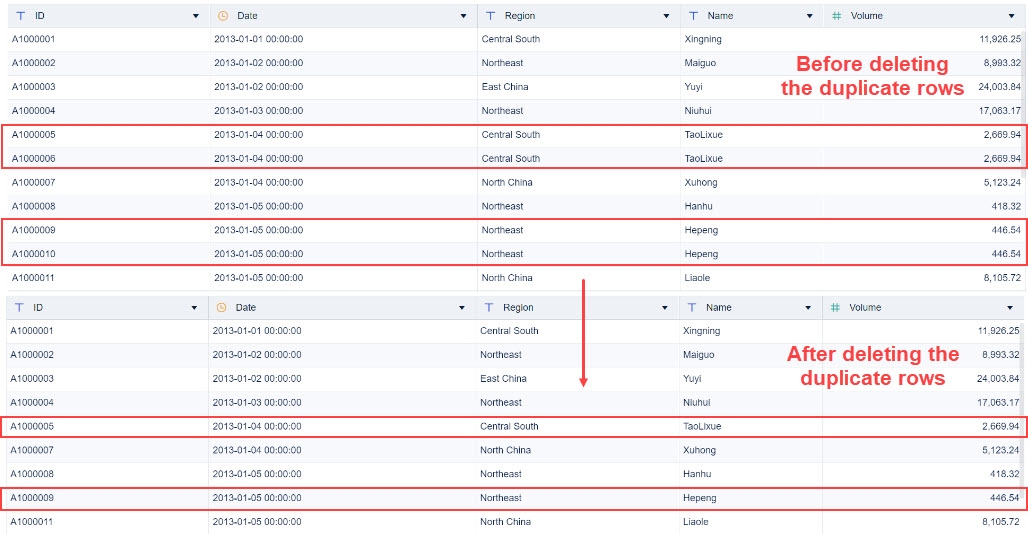Open the Volume column dropdown in the lower table
Image resolution: width=1028 pixels, height=534 pixels.
click(1010, 309)
